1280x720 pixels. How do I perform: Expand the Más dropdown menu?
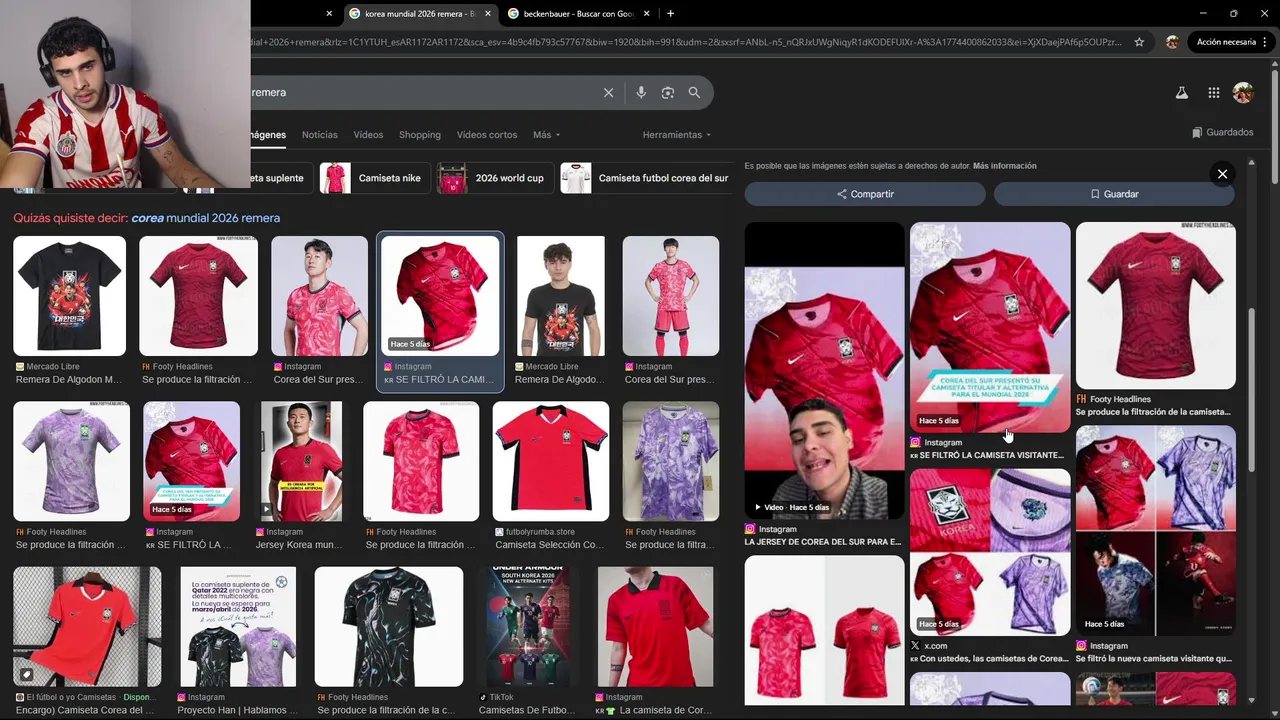click(x=546, y=135)
